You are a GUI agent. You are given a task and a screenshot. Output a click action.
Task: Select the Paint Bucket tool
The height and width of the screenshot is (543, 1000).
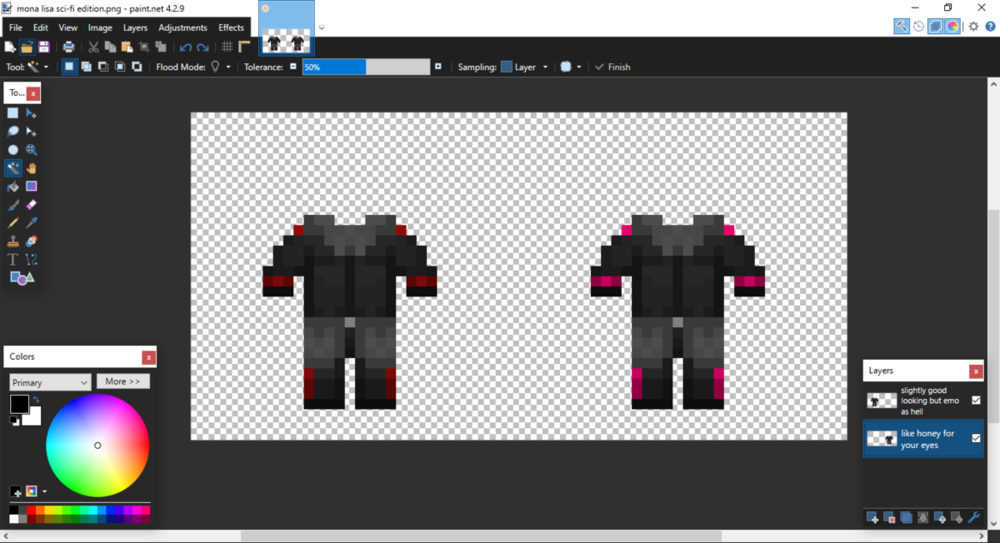(13, 186)
